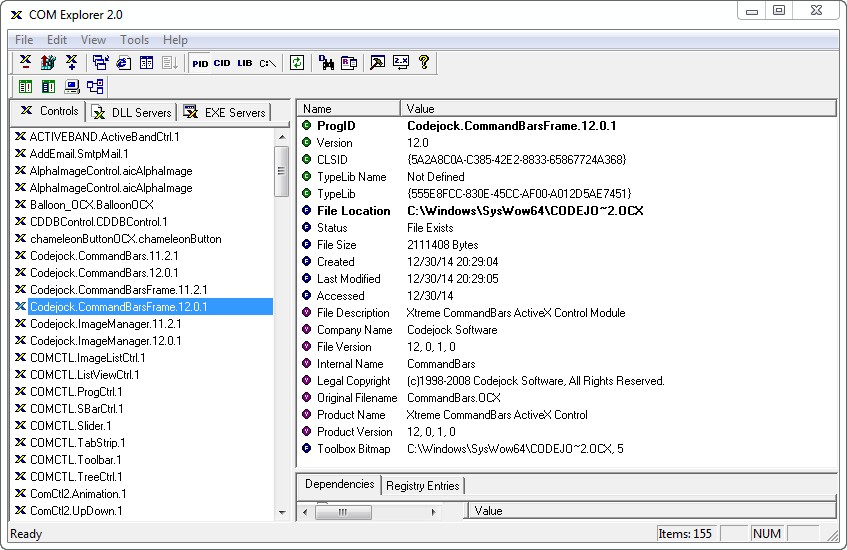Switch to the Dependencies tab

[339, 484]
